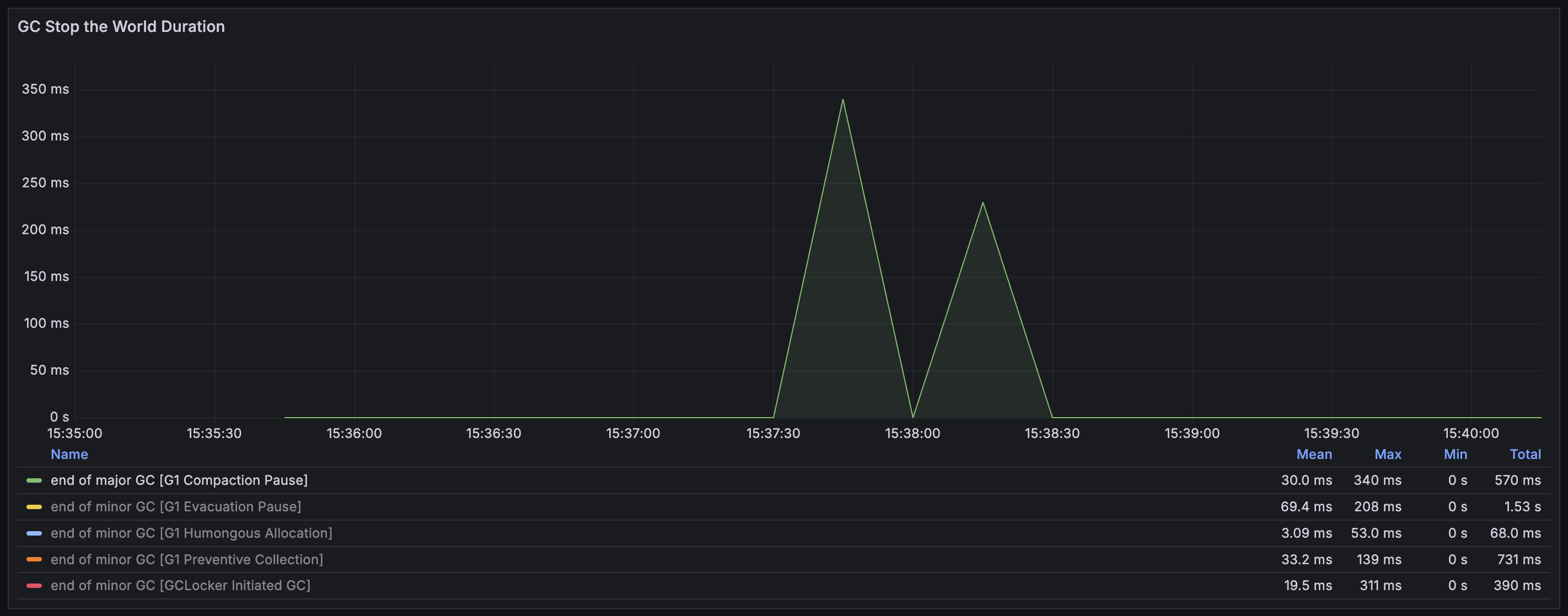The height and width of the screenshot is (616, 1568).
Task: Click the green G1 Compaction Pause series color
Action: click(34, 480)
